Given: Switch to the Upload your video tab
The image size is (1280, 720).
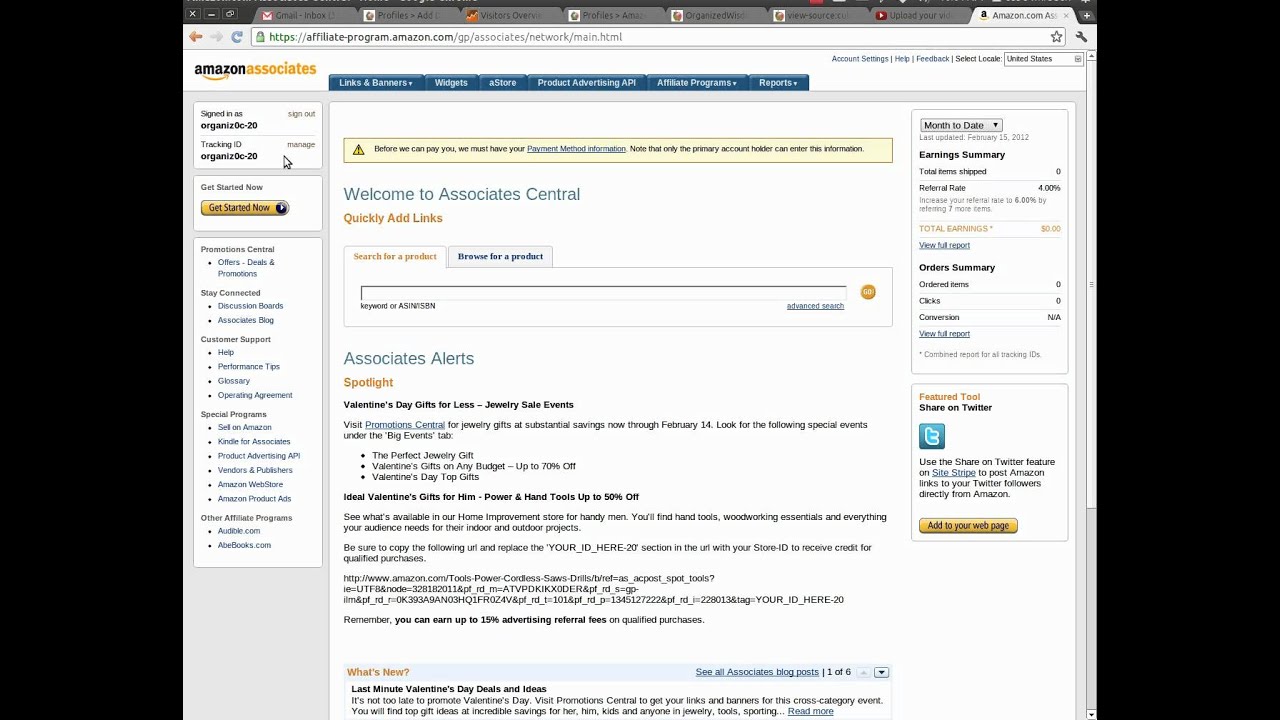Looking at the screenshot, I should 918,15.
